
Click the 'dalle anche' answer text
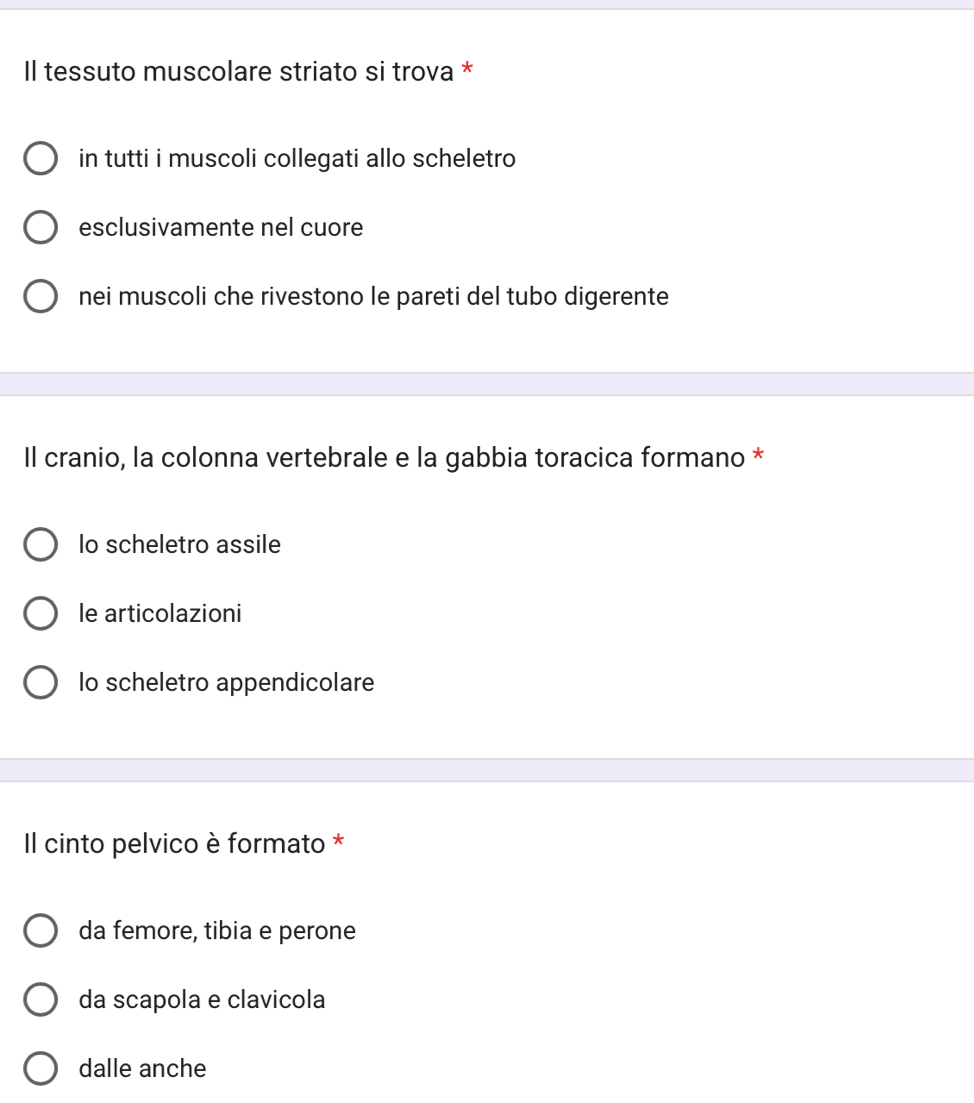[x=143, y=1069]
